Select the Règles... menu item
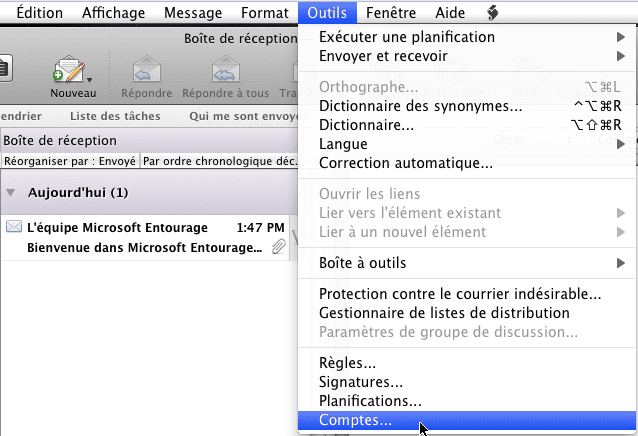Screen dimensions: 638x436 coord(467,363)
